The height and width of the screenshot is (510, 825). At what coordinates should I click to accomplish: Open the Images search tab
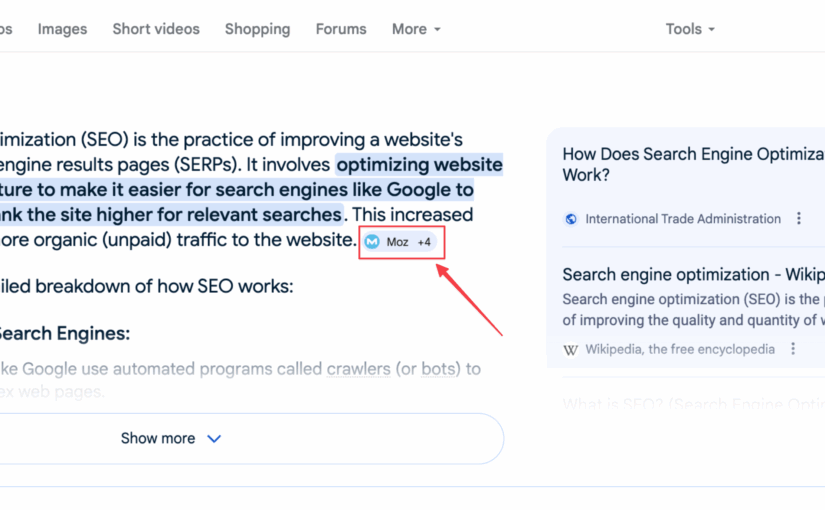coord(62,29)
